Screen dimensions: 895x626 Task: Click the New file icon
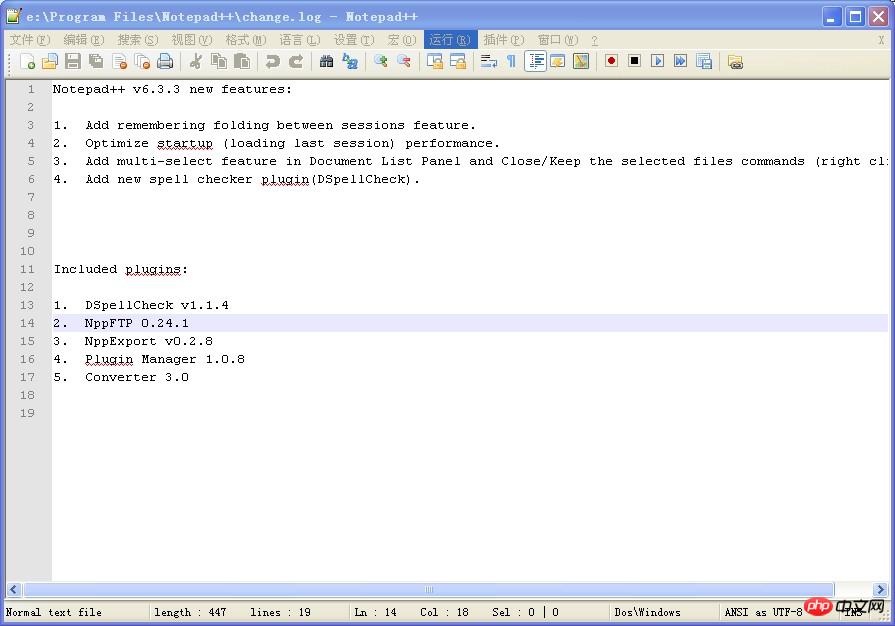click(x=28, y=62)
